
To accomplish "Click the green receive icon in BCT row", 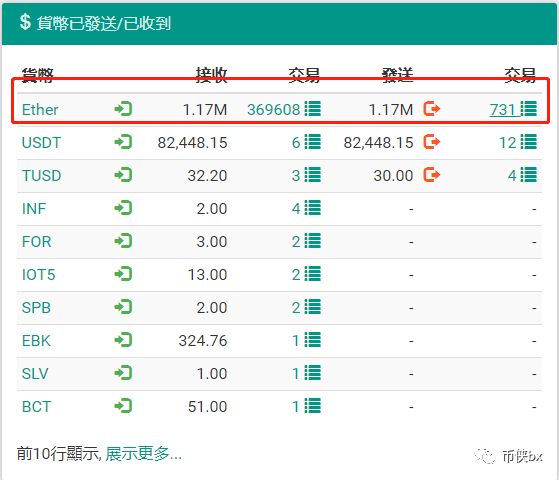I will click(123, 406).
